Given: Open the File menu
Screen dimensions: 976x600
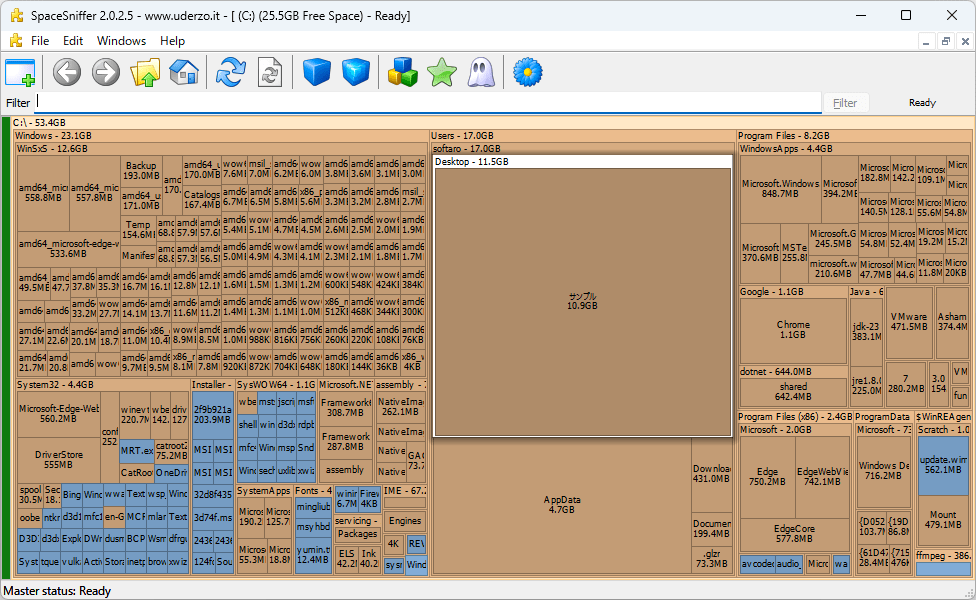Looking at the screenshot, I should 40,41.
